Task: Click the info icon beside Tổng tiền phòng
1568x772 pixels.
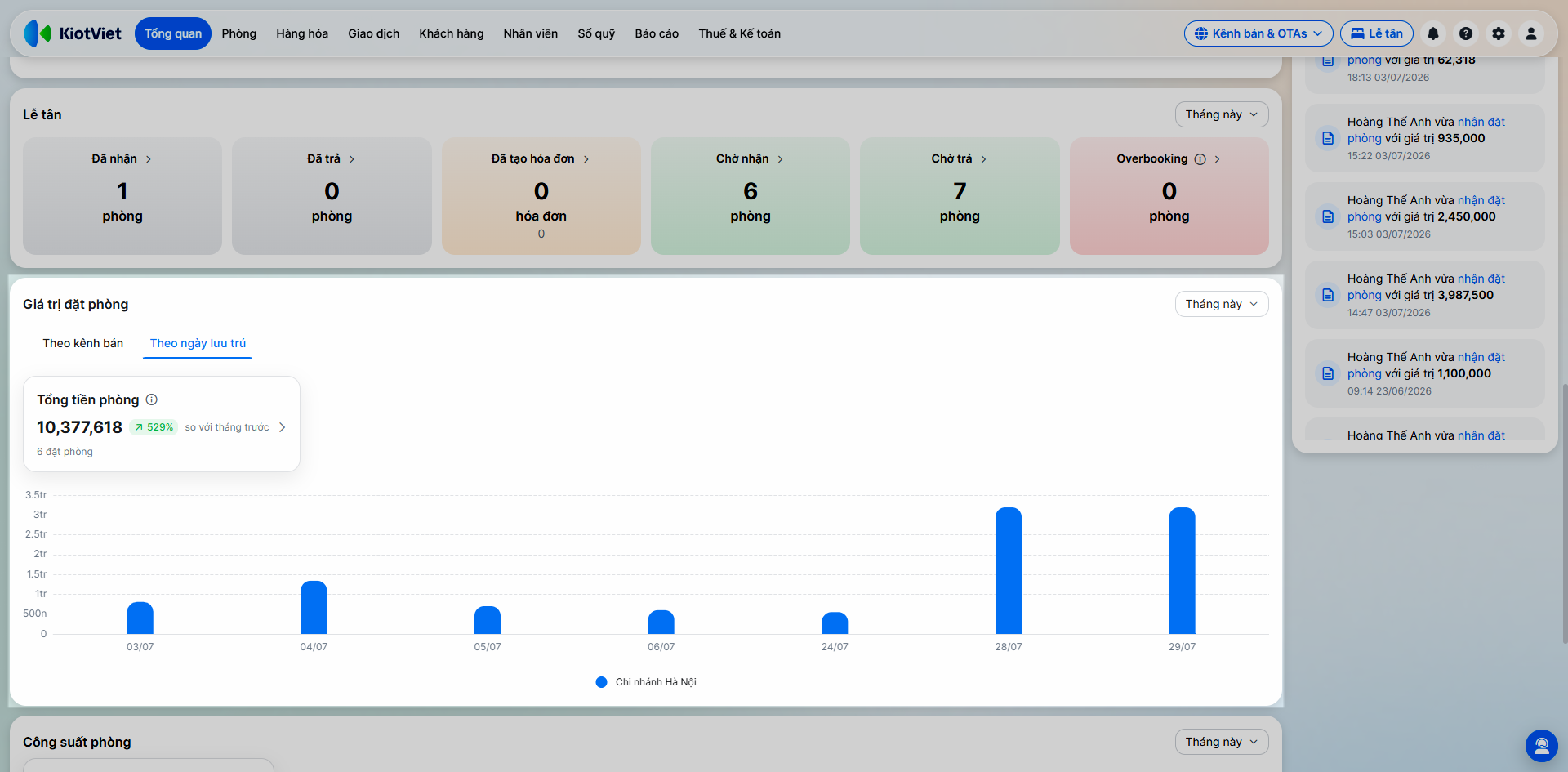Action: click(151, 399)
